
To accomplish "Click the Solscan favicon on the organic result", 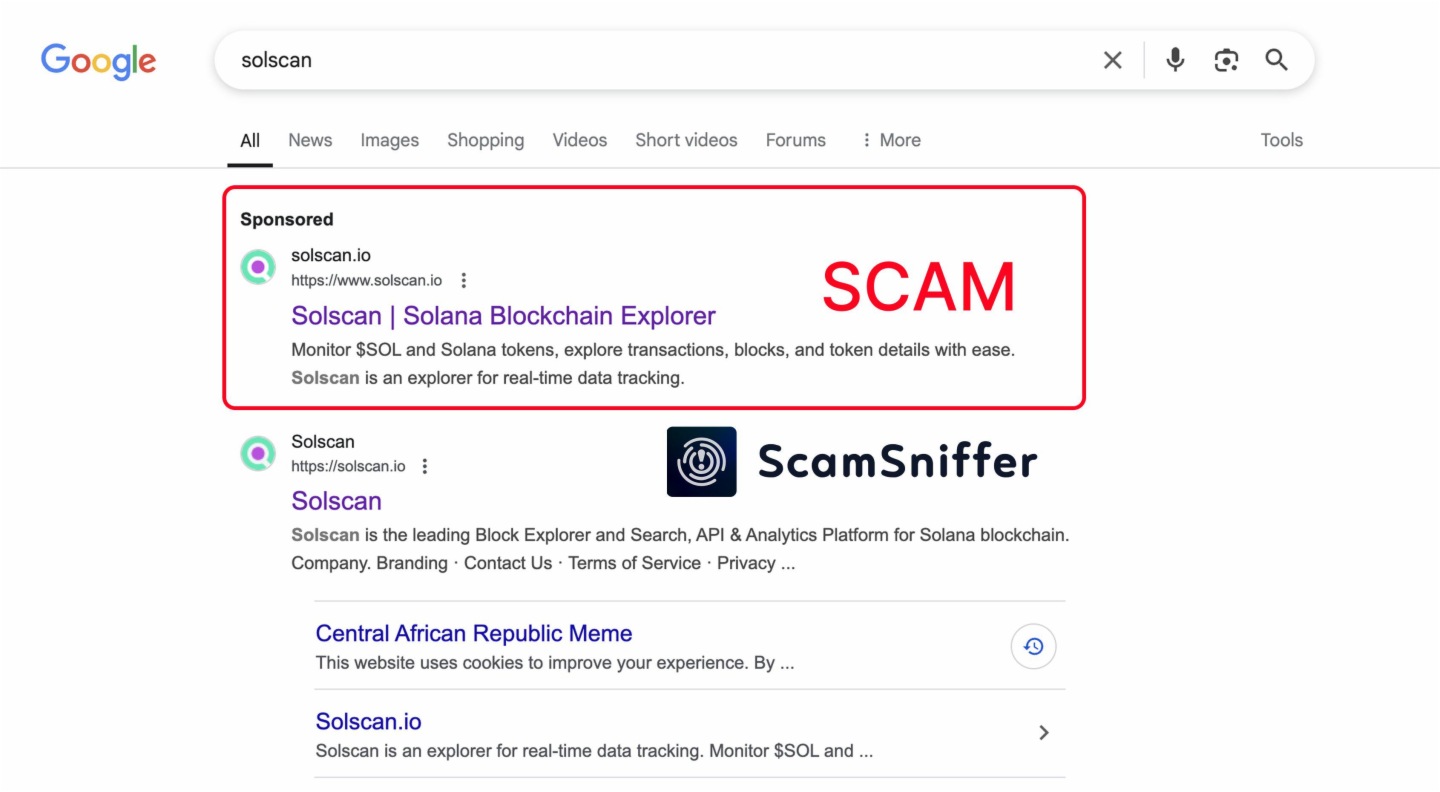I will pos(257,453).
